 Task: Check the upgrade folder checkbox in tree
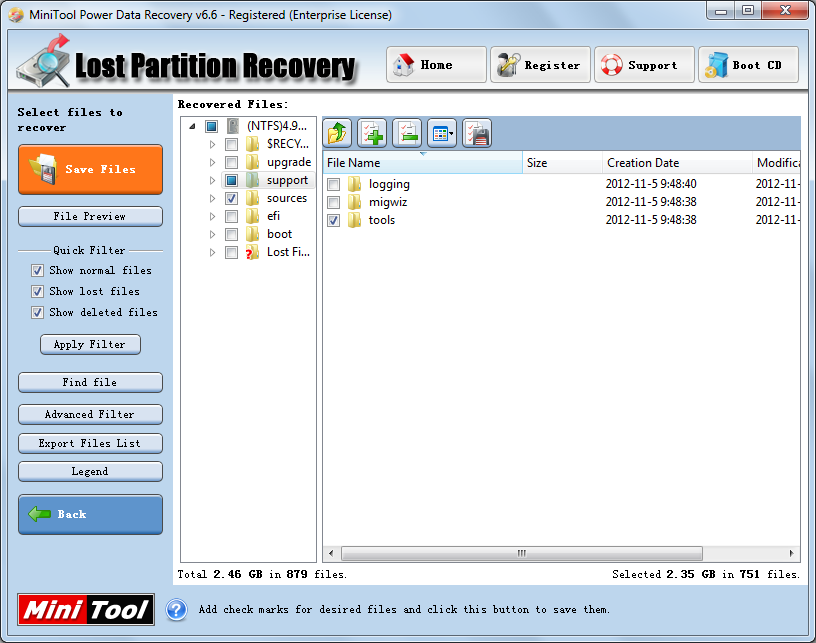tap(232, 162)
